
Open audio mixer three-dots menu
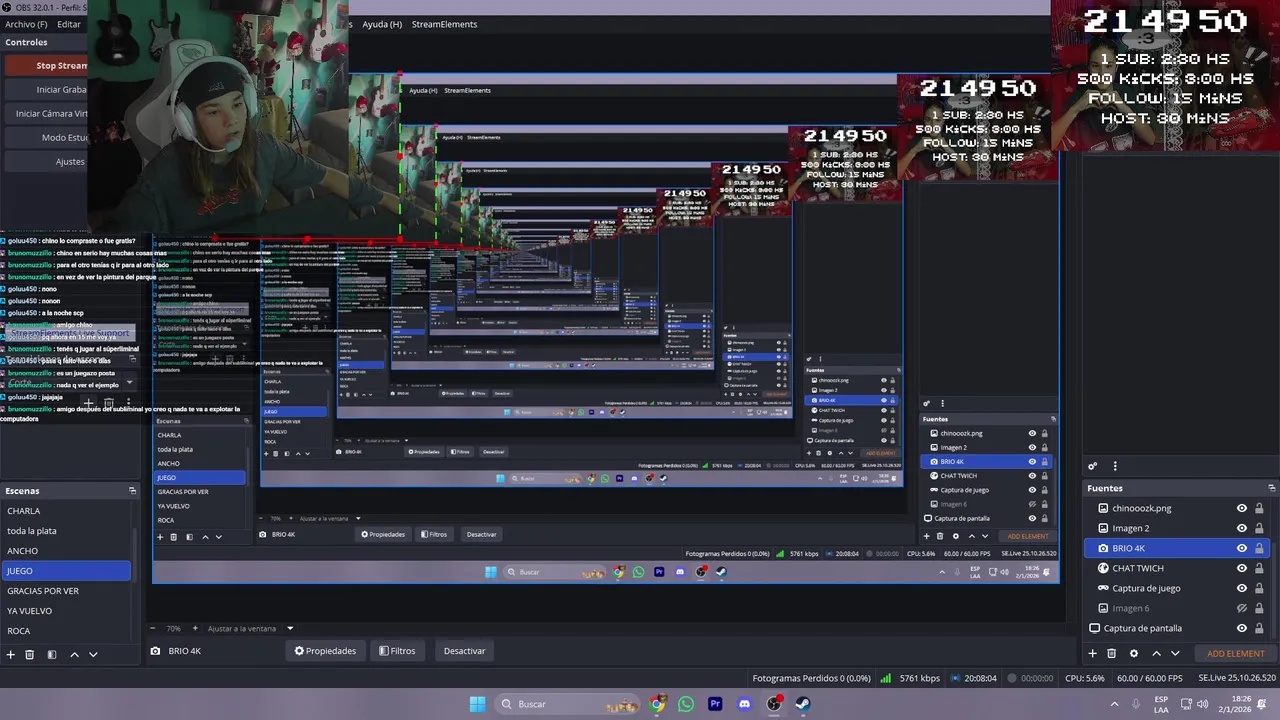pos(1115,466)
